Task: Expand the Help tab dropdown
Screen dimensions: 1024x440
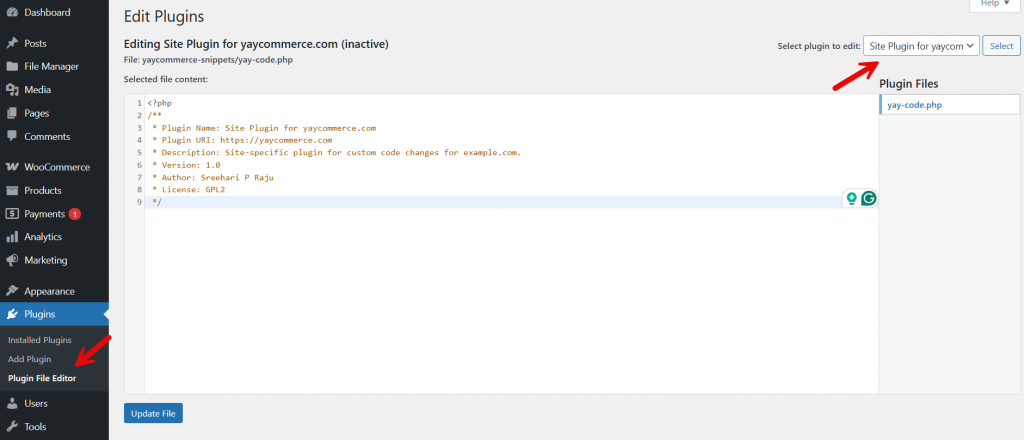Action: (995, 4)
